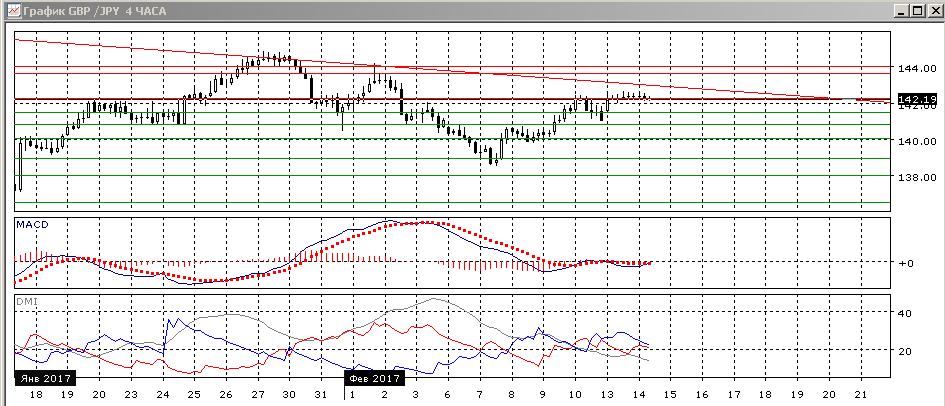Click the chart window icon in title bar
945x406 pixels.
point(14,11)
